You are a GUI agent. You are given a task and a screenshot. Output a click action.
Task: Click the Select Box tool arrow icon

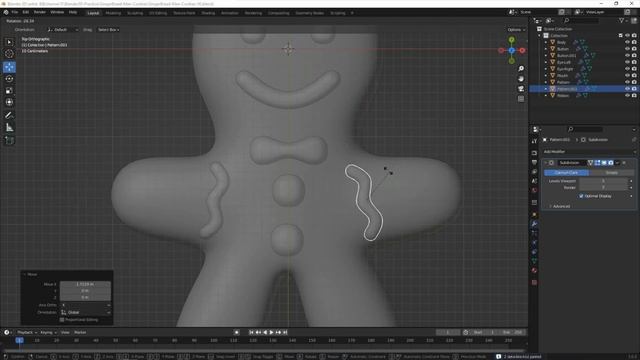tap(9, 42)
